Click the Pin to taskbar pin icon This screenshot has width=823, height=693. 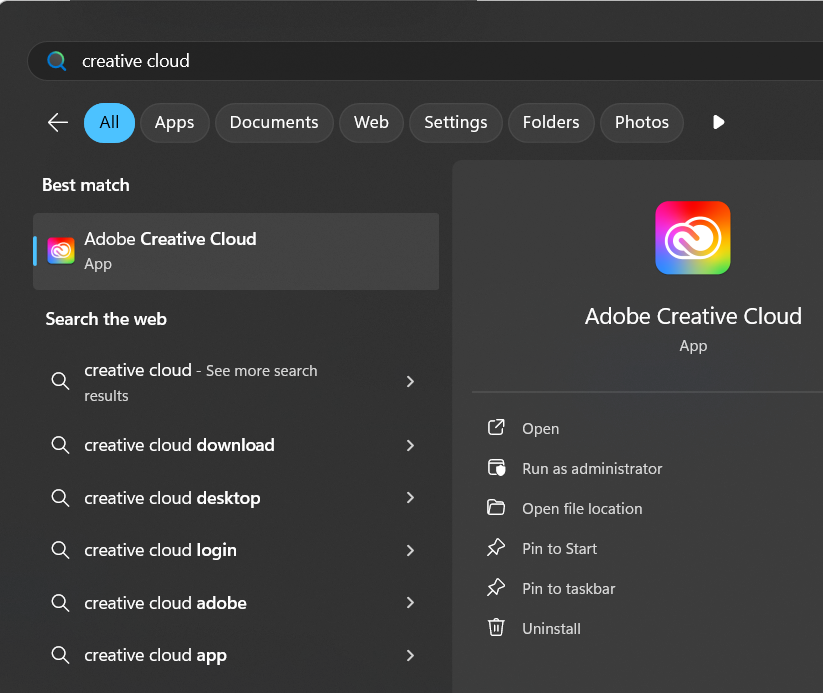point(496,587)
